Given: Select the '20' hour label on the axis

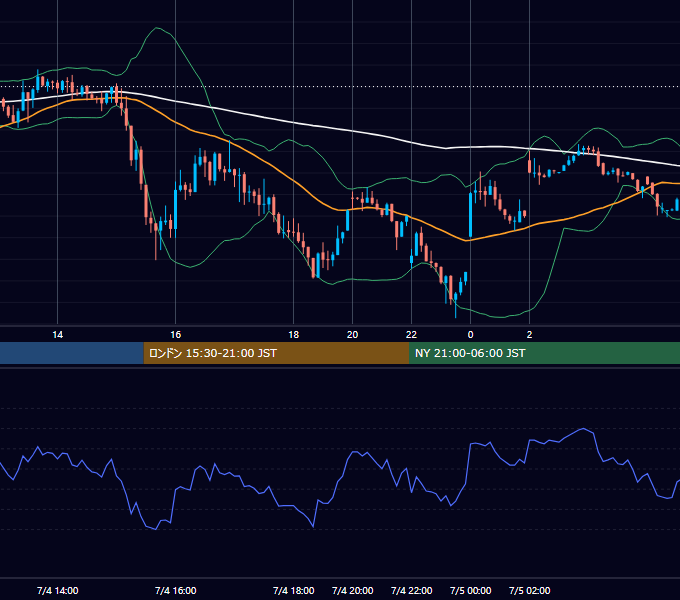Looking at the screenshot, I should [353, 335].
